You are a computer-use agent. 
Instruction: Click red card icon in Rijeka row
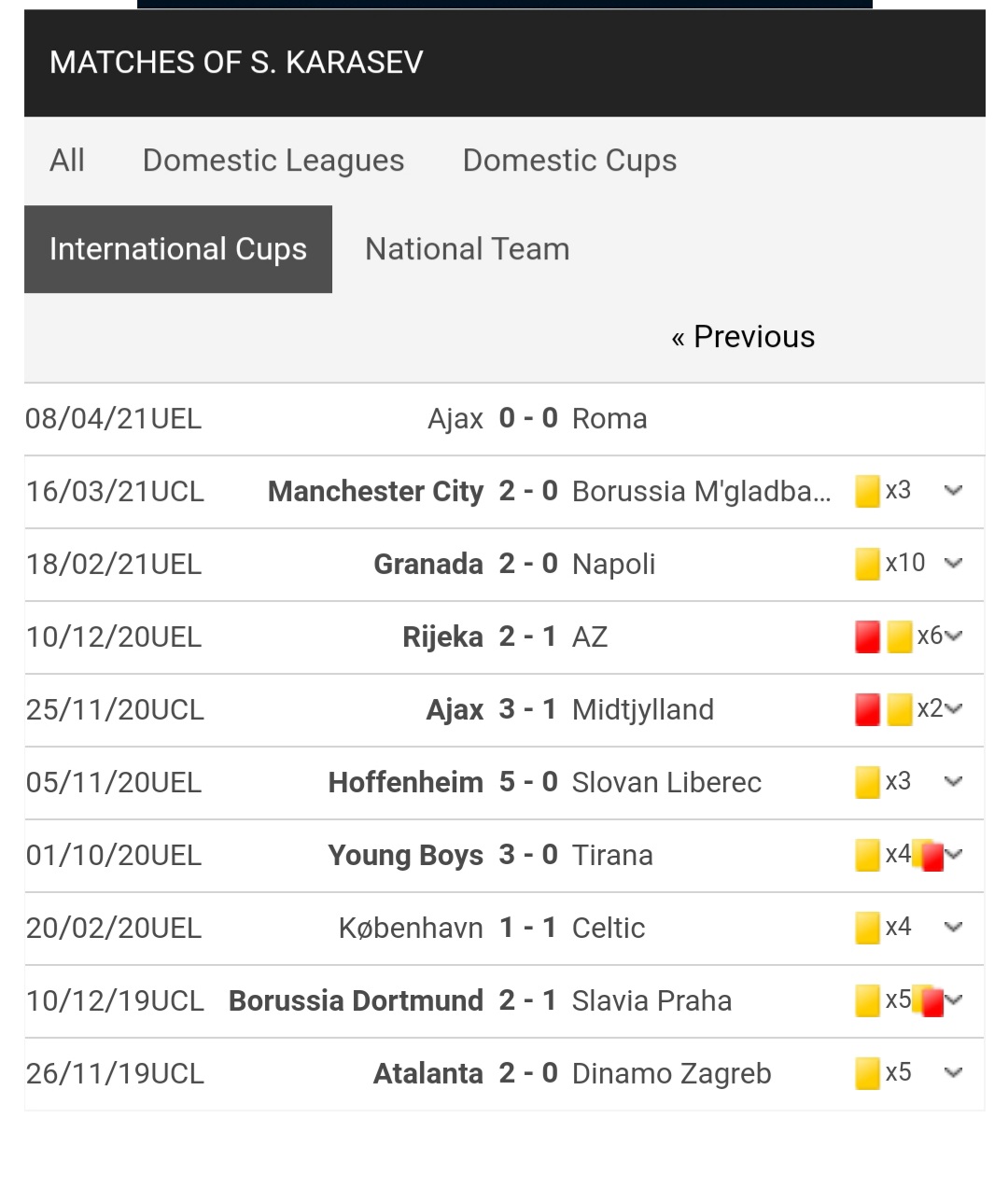[x=867, y=636]
